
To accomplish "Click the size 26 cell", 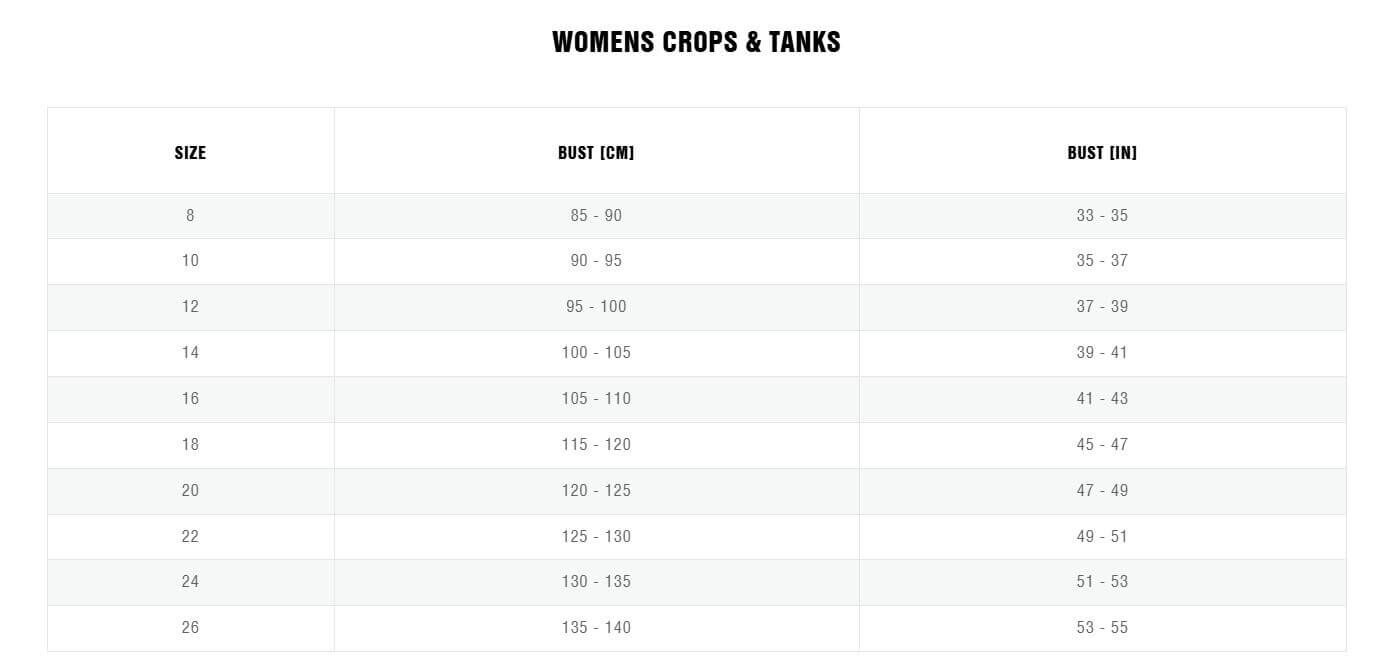I will click(x=190, y=628).
